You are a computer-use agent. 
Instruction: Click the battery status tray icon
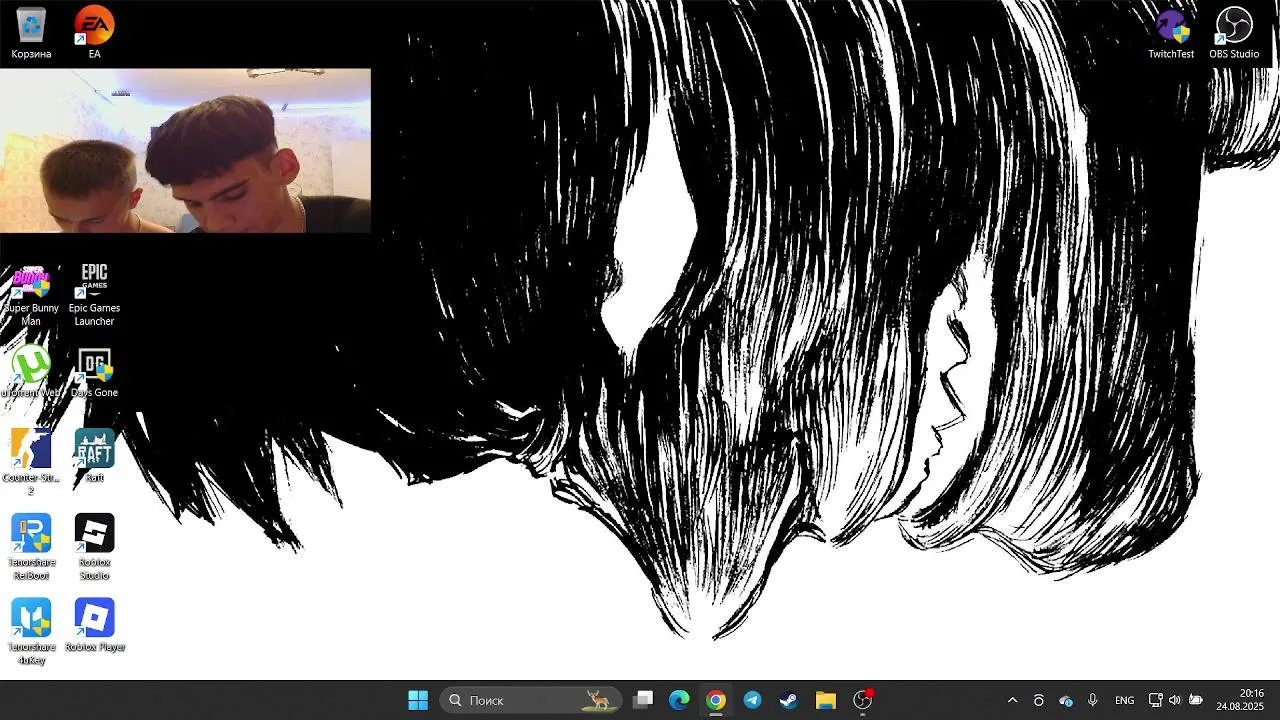pos(1195,700)
